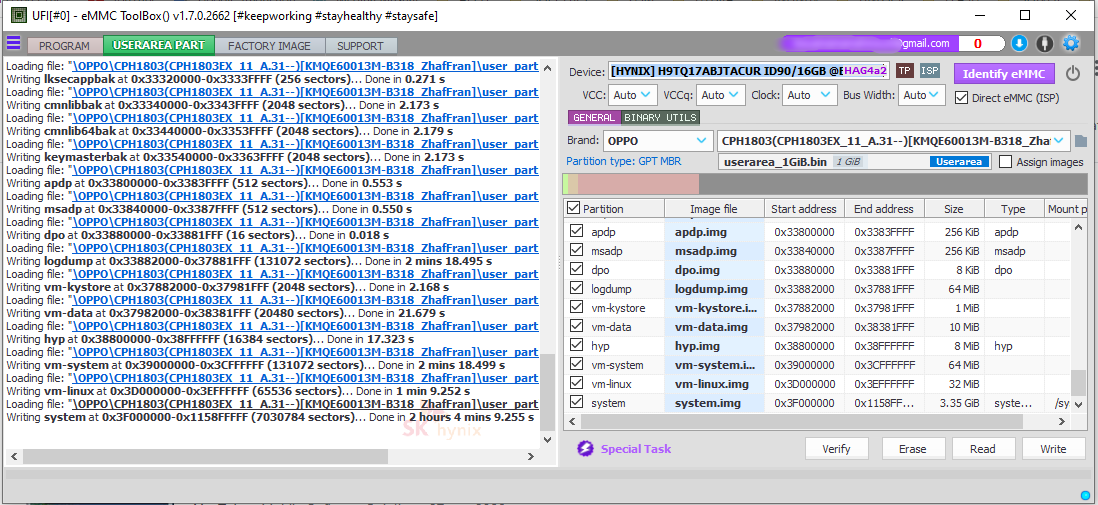Click the gray unallocated area of partition map

pyautogui.click(x=892, y=184)
